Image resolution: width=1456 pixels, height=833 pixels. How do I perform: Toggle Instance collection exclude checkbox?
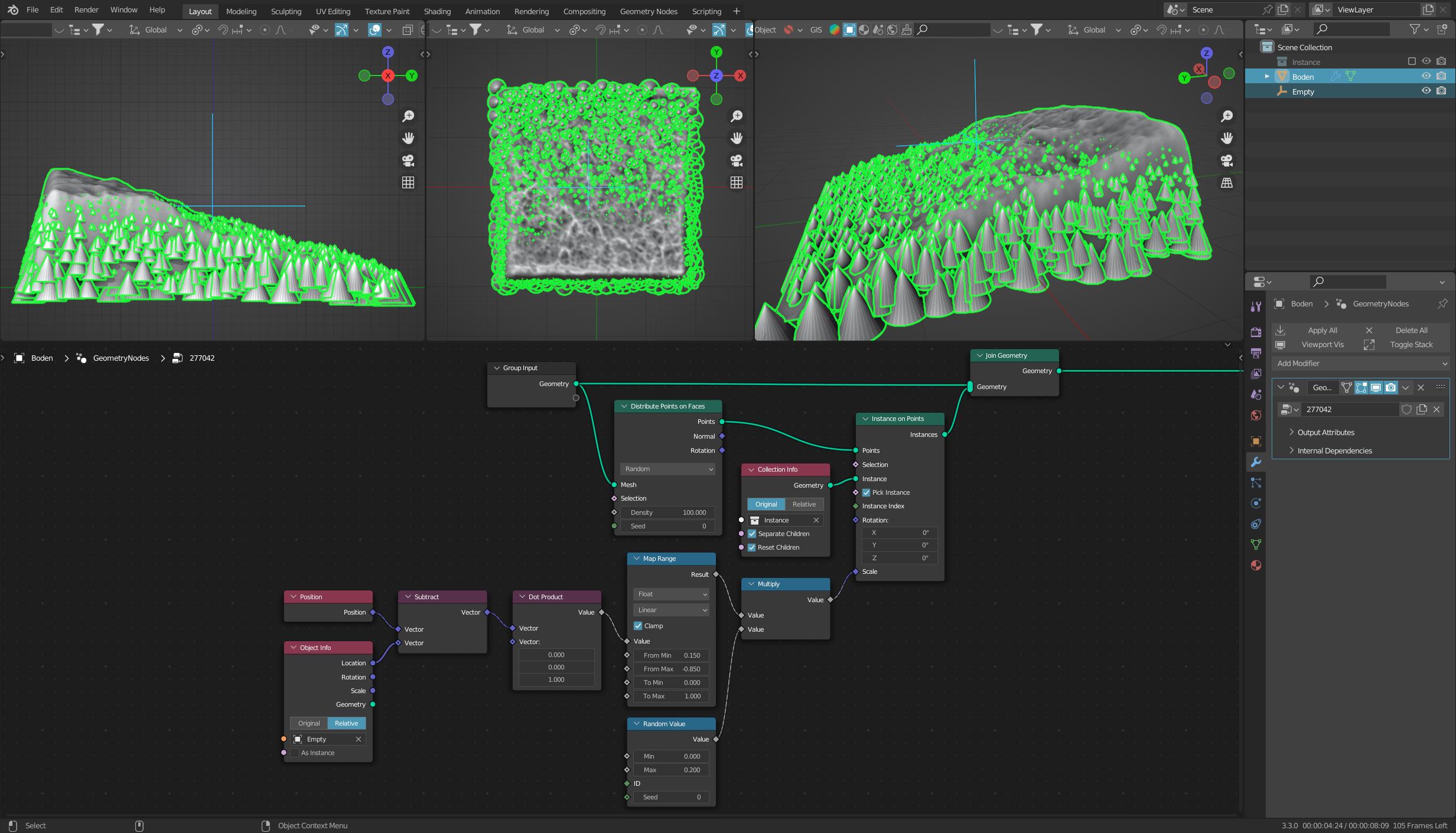[1412, 61]
